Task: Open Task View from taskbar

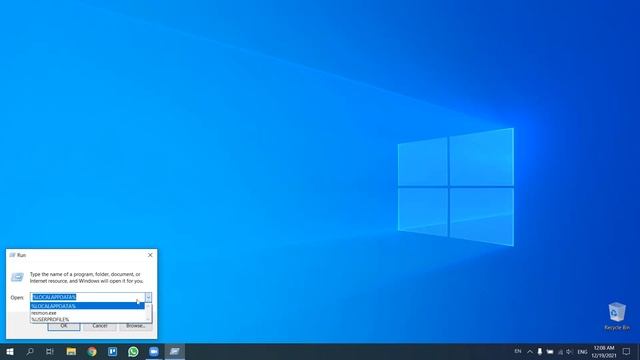Action: (50, 351)
